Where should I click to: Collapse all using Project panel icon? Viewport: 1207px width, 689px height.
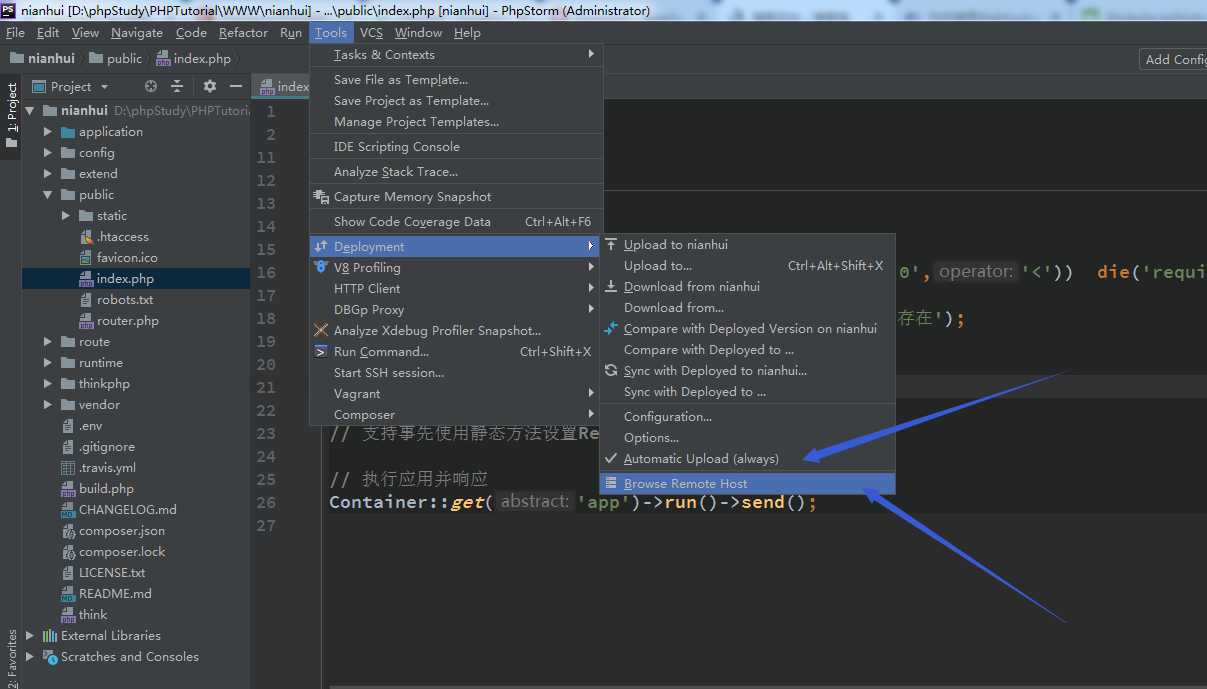tap(177, 87)
